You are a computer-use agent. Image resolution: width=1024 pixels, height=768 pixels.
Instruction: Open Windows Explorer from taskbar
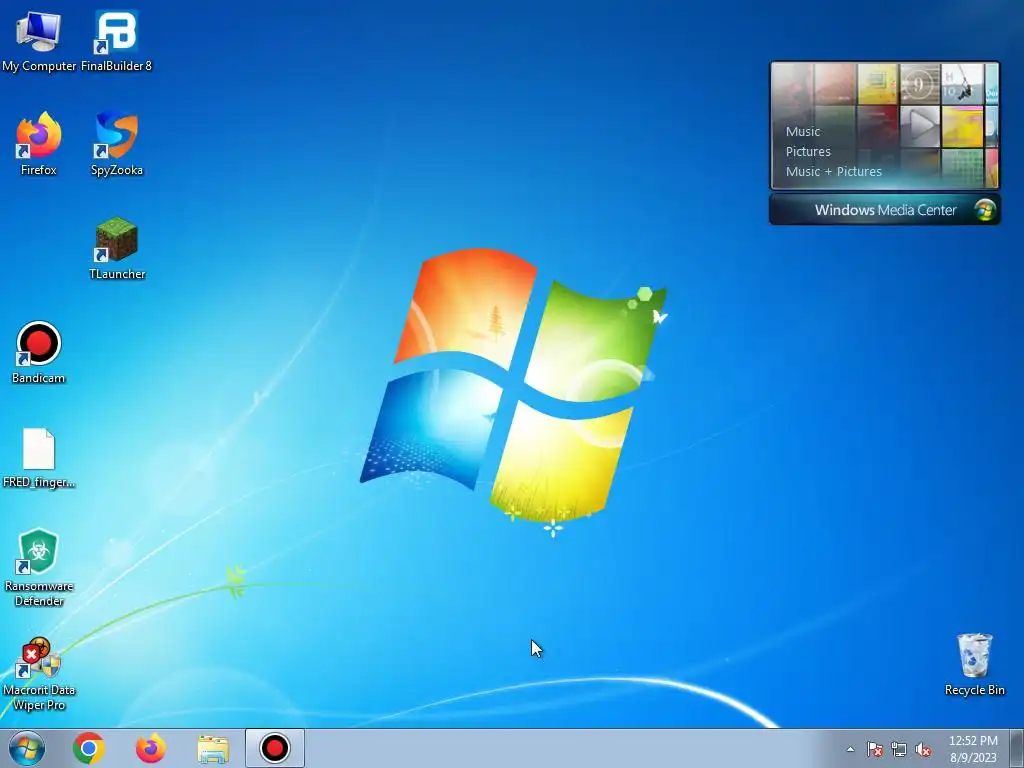(x=213, y=749)
